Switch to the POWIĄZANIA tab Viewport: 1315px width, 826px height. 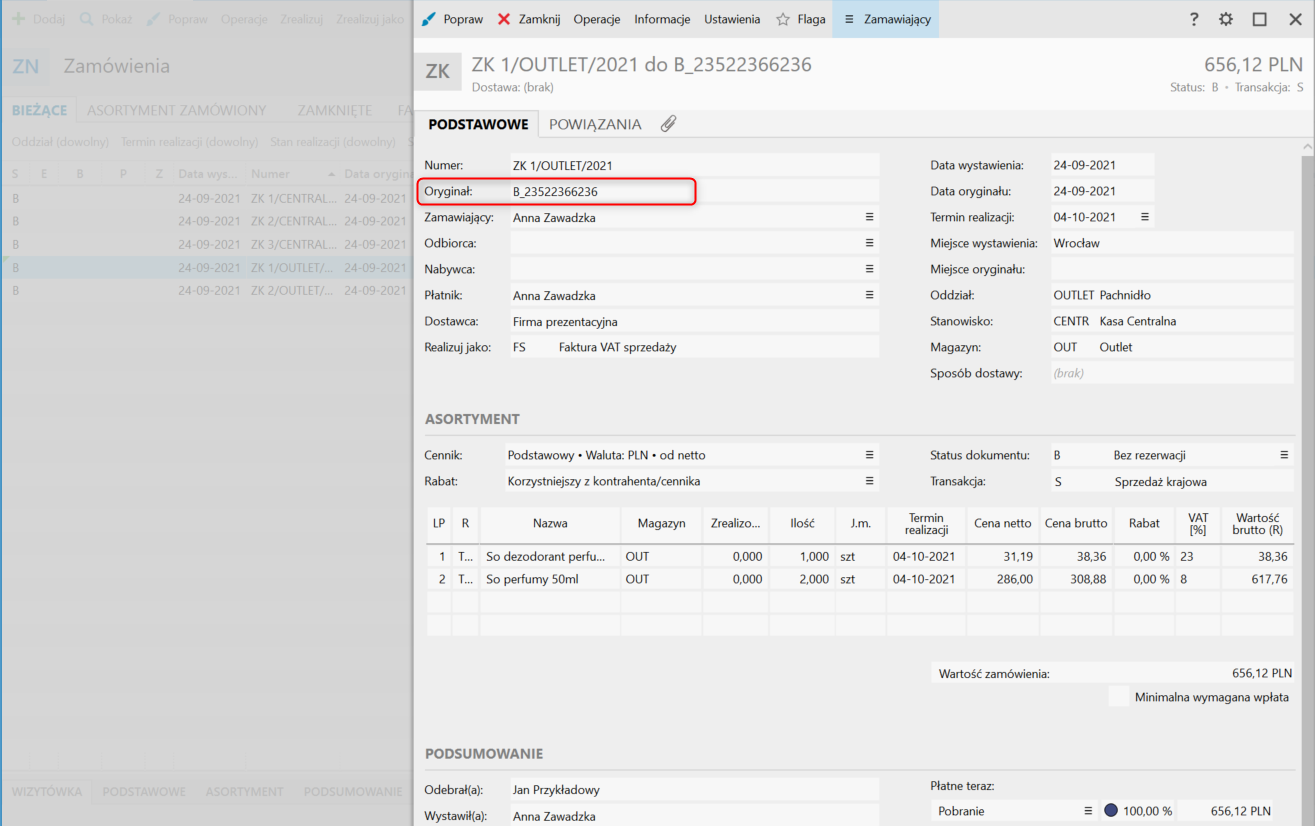tap(595, 124)
